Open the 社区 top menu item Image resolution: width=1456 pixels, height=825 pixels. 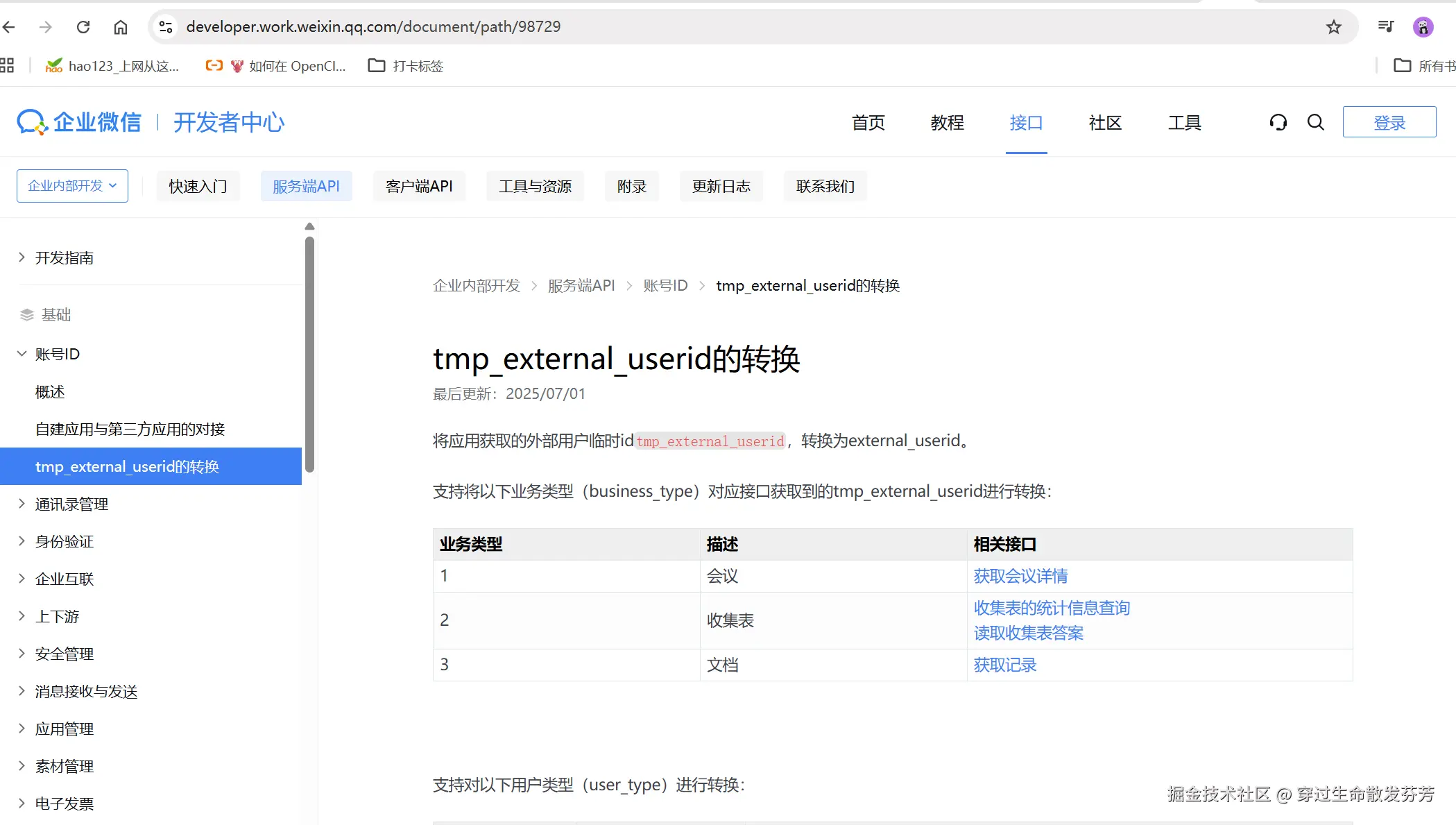tap(1105, 123)
